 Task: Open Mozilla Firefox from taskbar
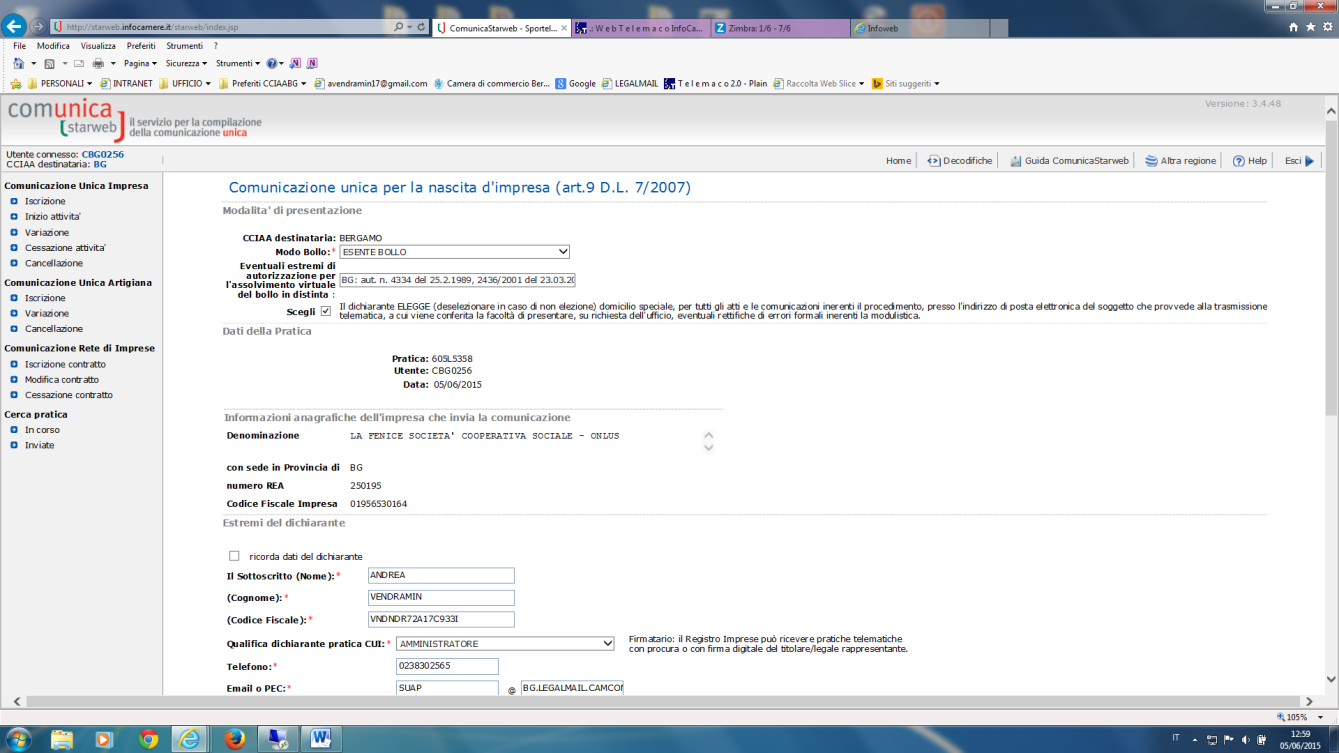(235, 739)
